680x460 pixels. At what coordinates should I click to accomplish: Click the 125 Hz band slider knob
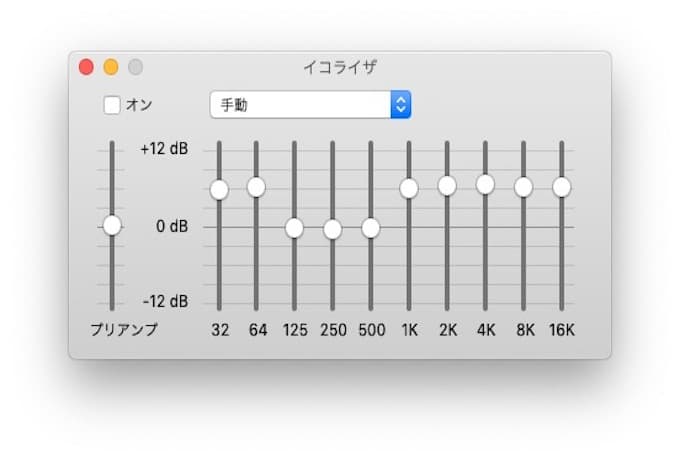pyautogui.click(x=294, y=228)
